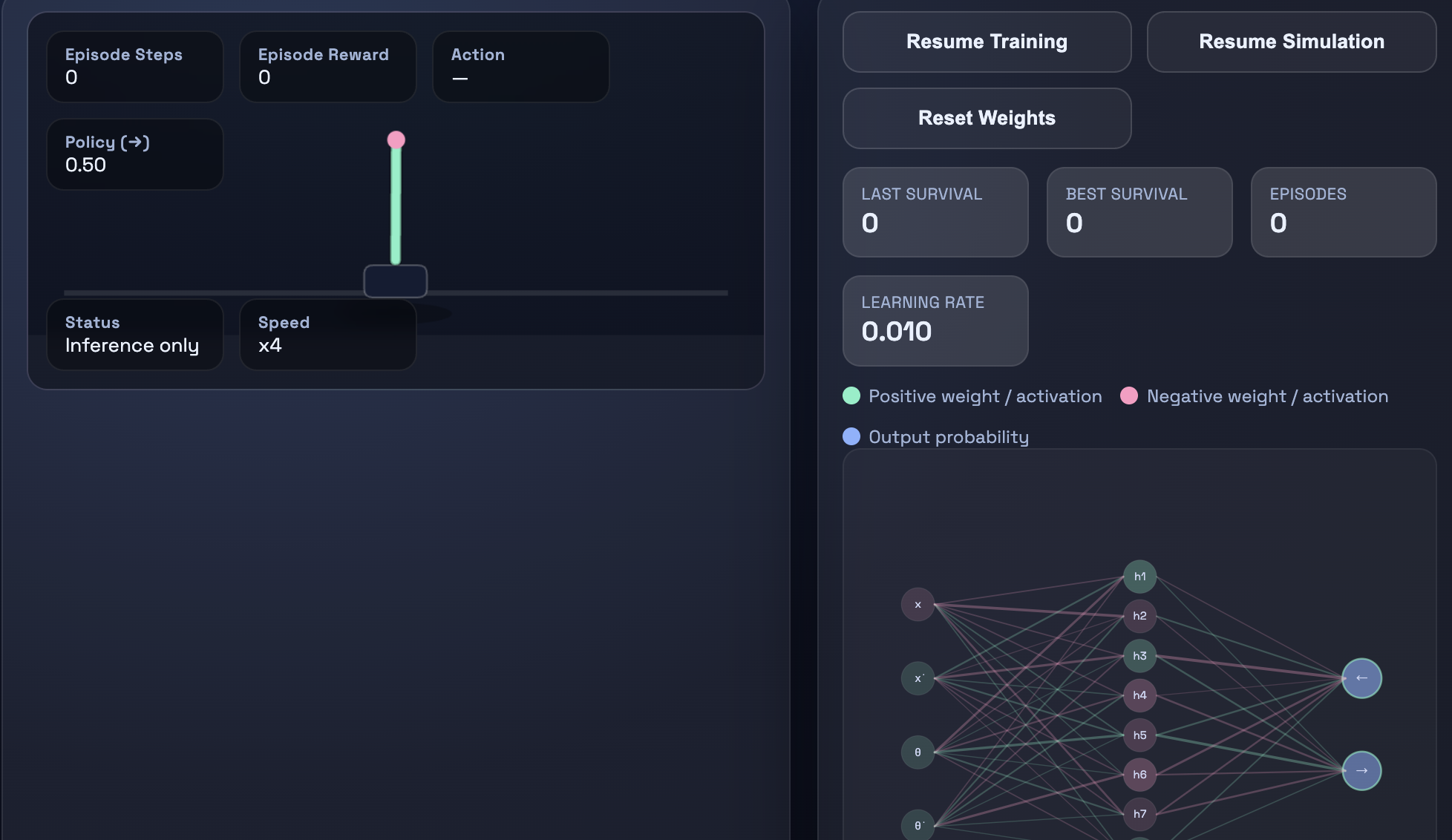This screenshot has height=840, width=1452.
Task: Click the h1 hidden neuron node
Action: (x=1139, y=577)
